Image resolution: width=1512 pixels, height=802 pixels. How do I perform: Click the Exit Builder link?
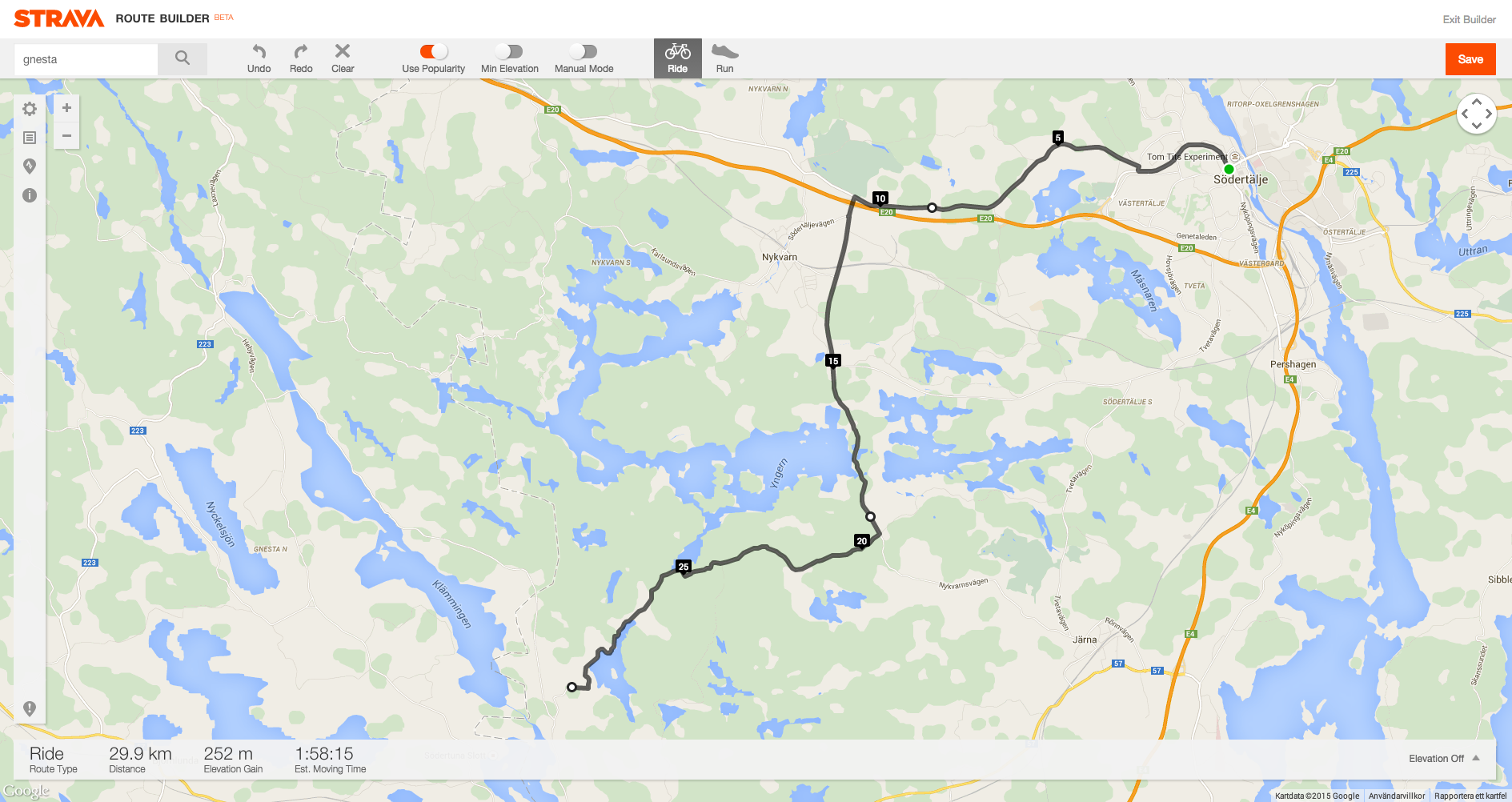coord(1469,19)
